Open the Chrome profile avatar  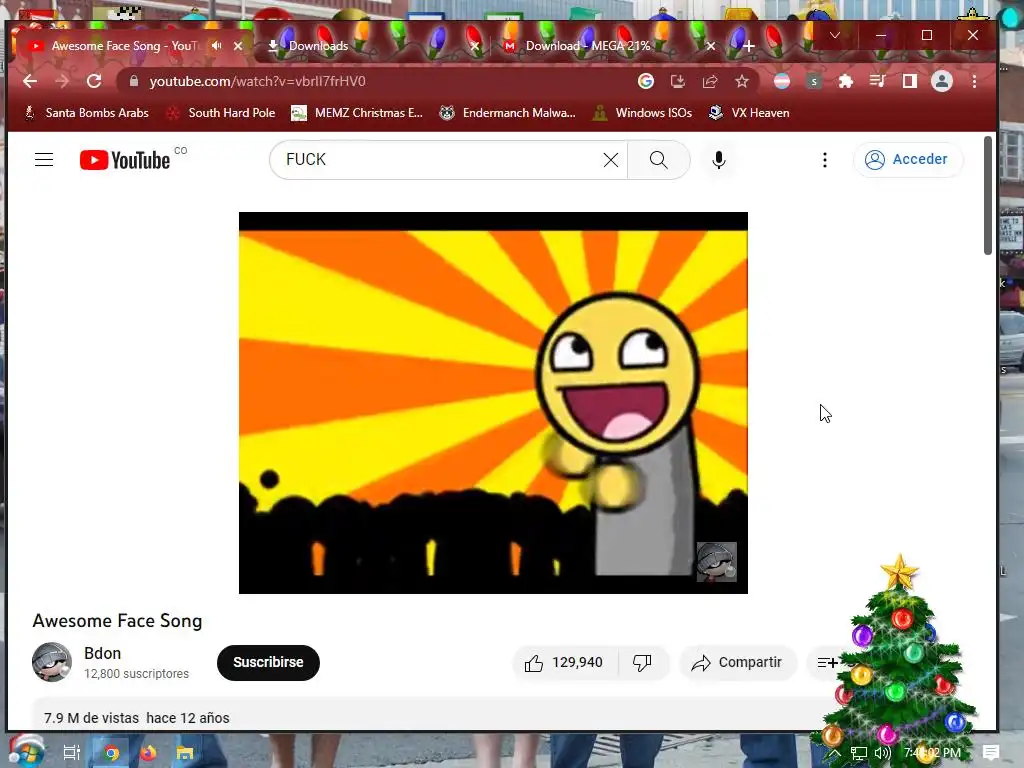pos(942,81)
